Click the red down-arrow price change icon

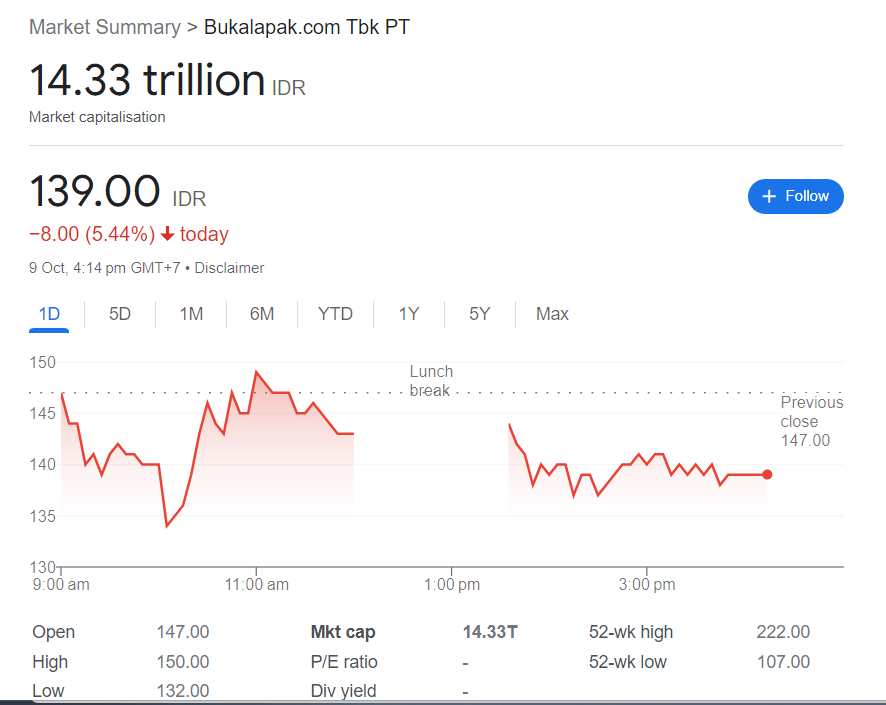tap(167, 235)
